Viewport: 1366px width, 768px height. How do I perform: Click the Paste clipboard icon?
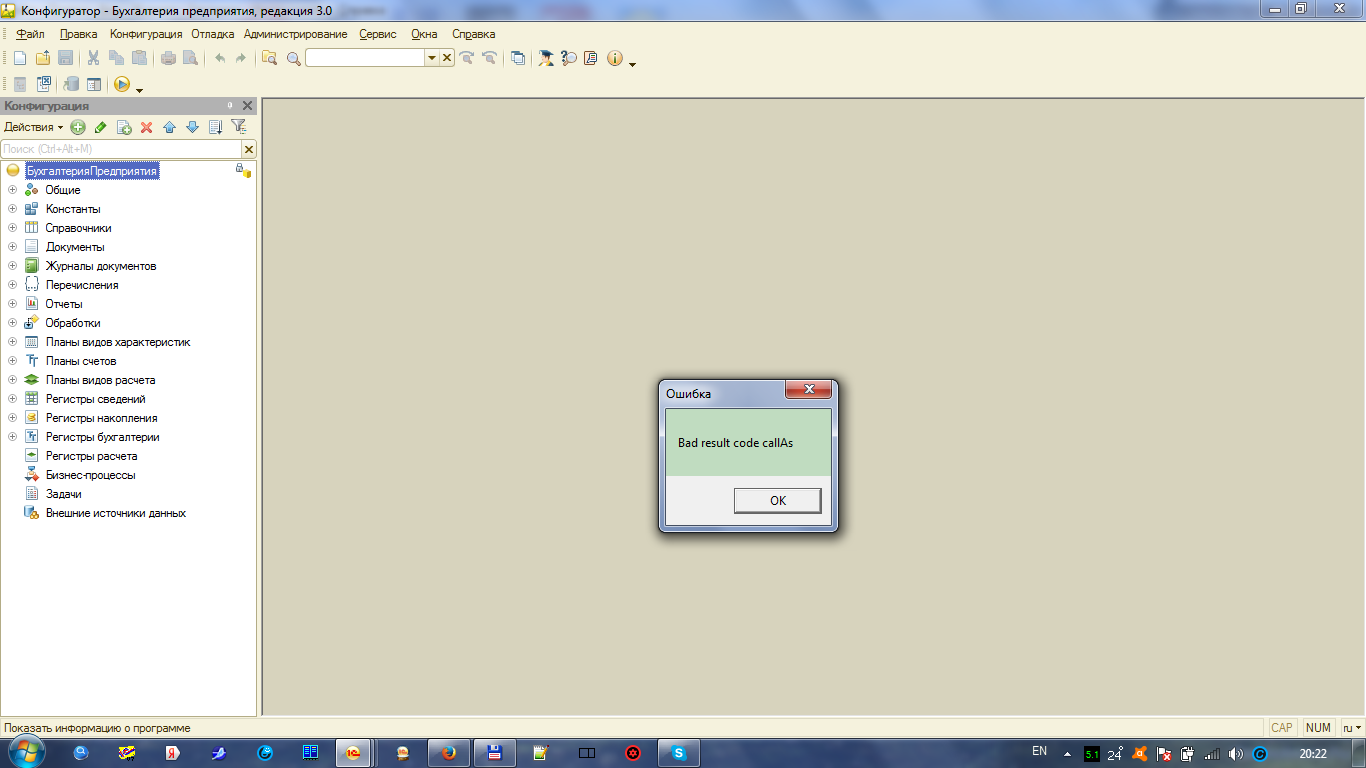pos(139,58)
